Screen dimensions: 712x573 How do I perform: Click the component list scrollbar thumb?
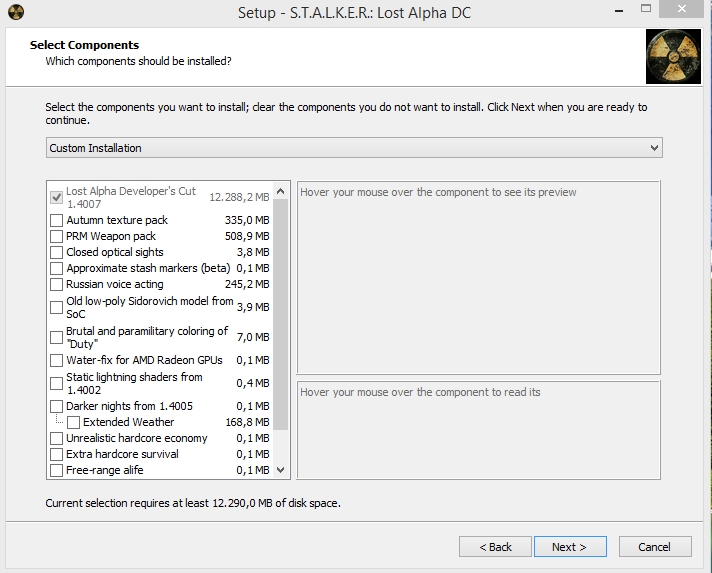(281, 314)
